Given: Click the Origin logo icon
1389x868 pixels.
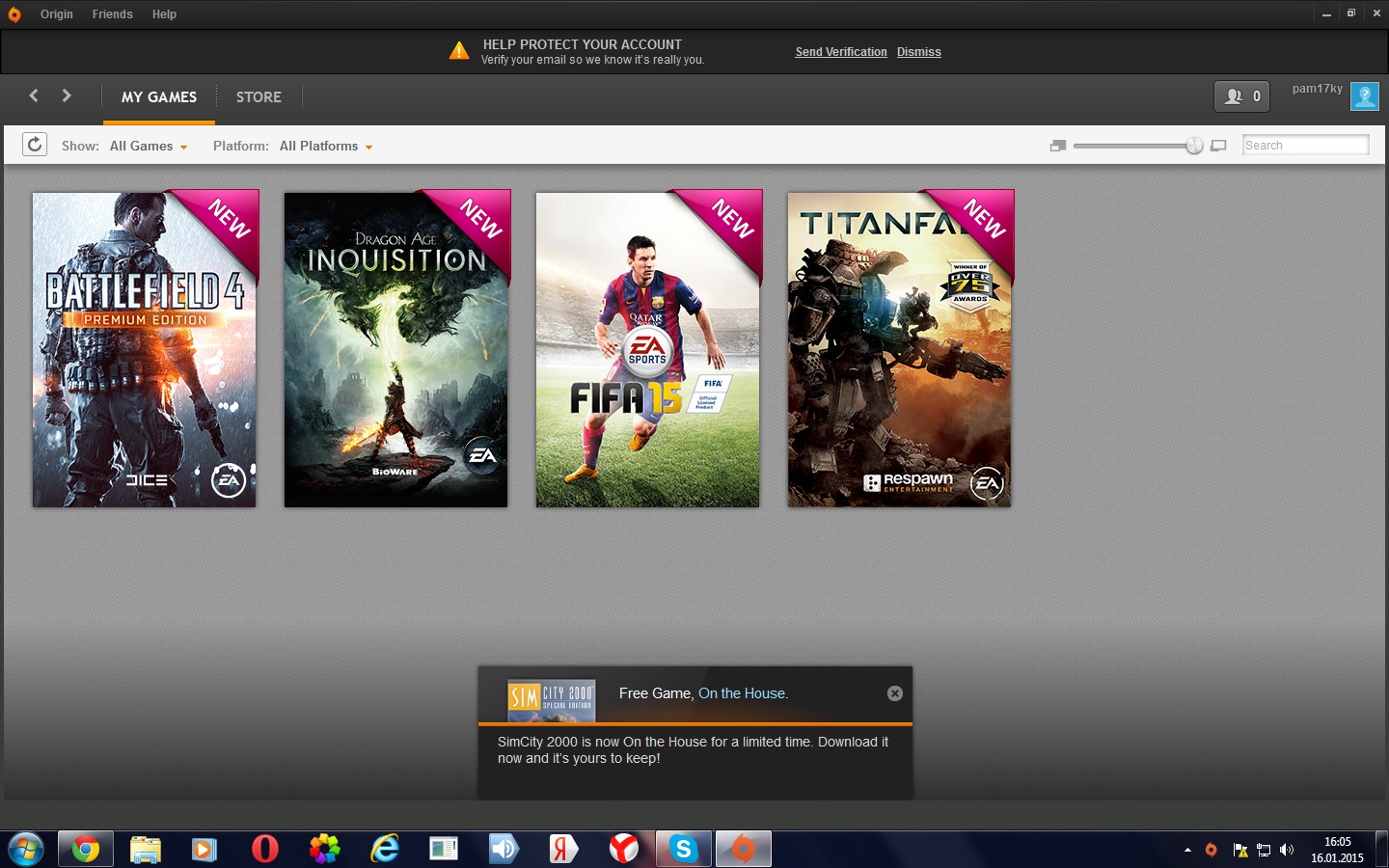Looking at the screenshot, I should tap(14, 14).
